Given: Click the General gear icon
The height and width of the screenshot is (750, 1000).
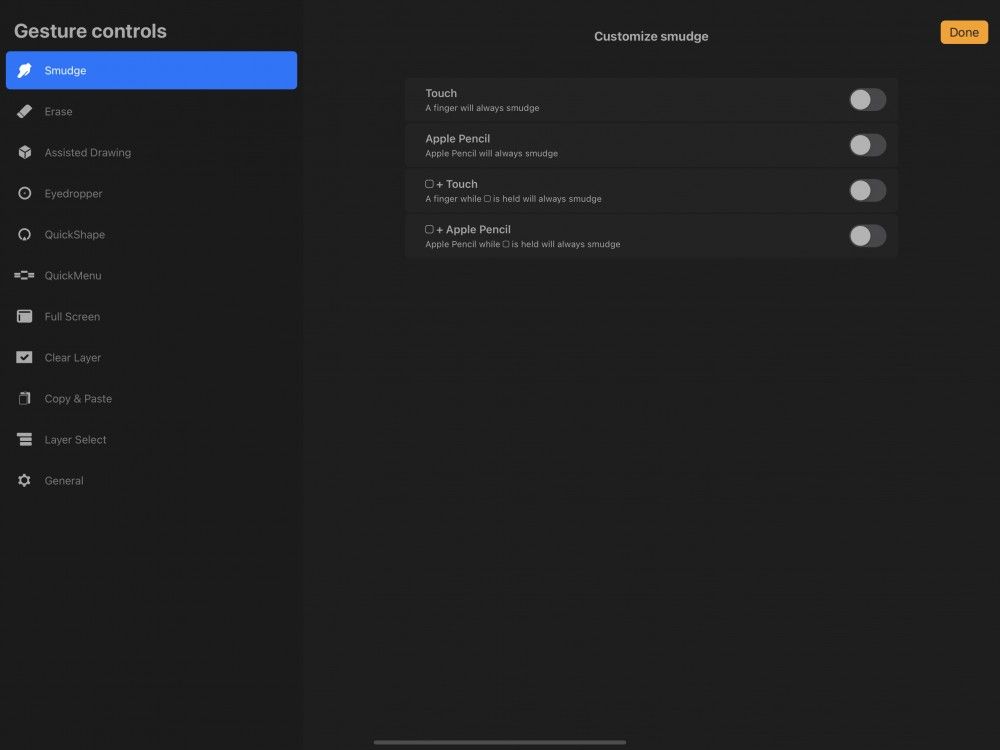Looking at the screenshot, I should (24, 480).
